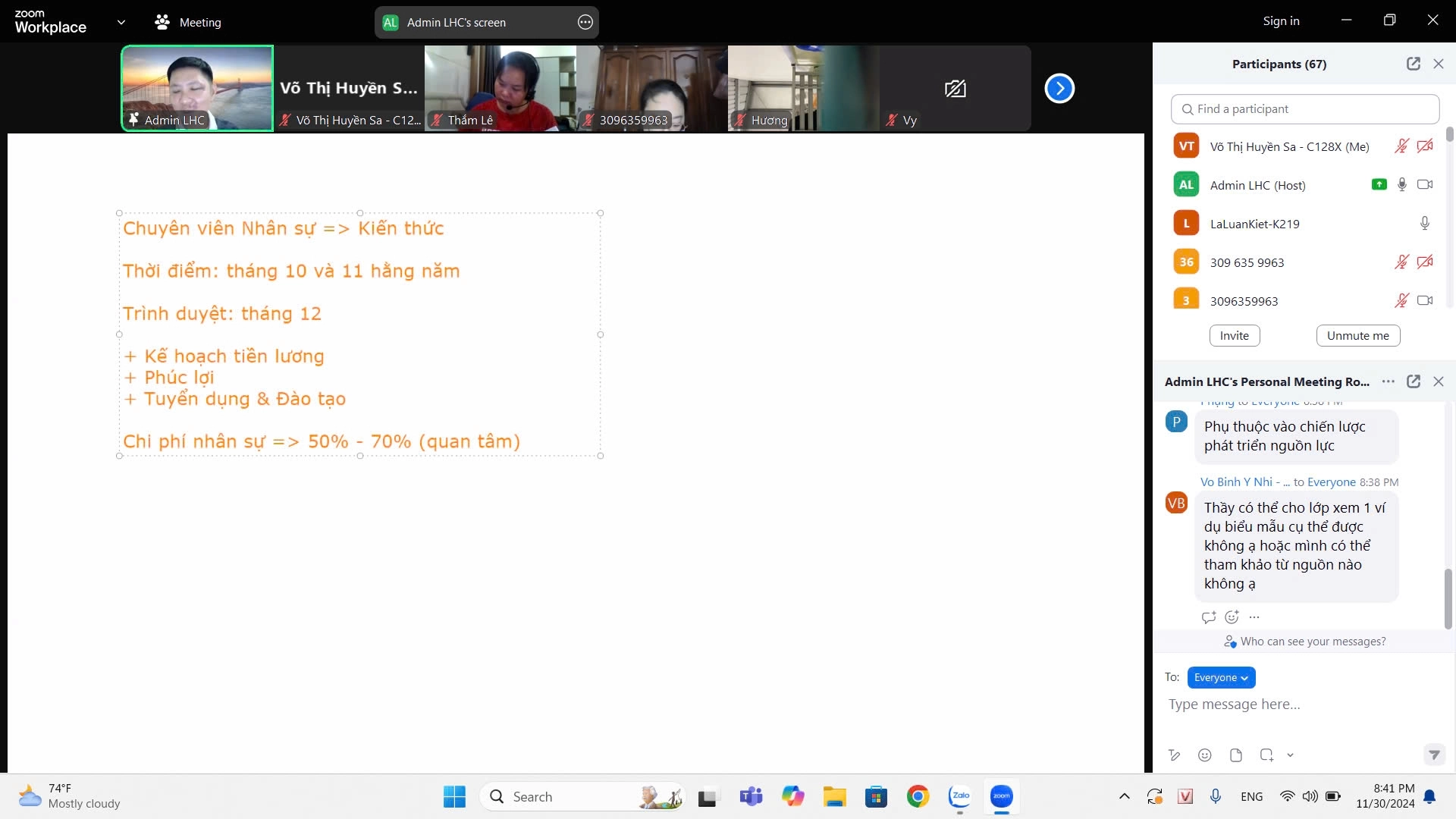The height and width of the screenshot is (819, 1456).
Task: Pop out the Participants panel
Action: pyautogui.click(x=1413, y=64)
